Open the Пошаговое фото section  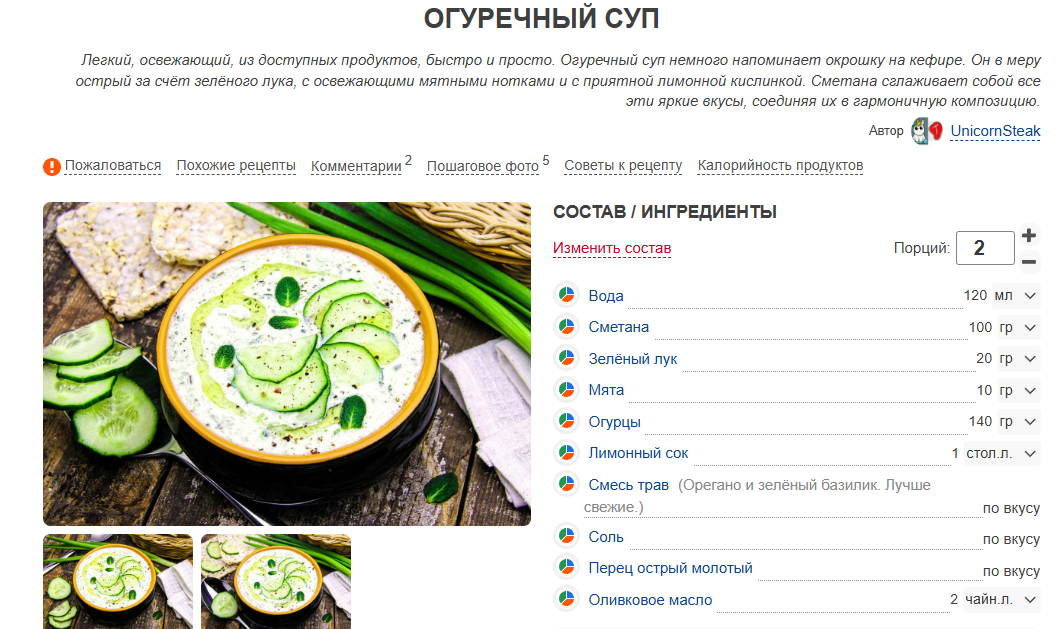click(483, 166)
